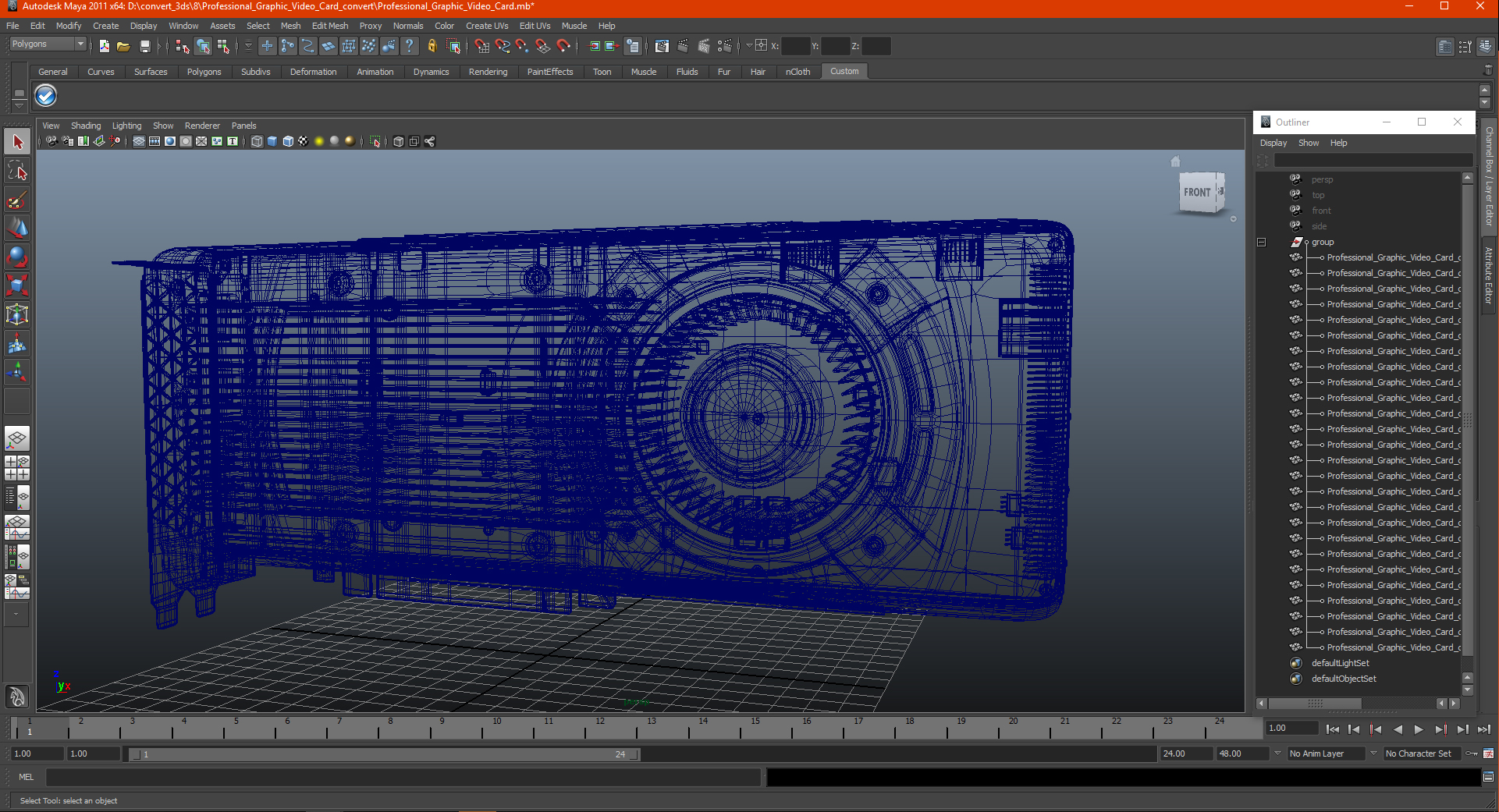
Task: Open the Create UVs menu
Action: coord(487,26)
